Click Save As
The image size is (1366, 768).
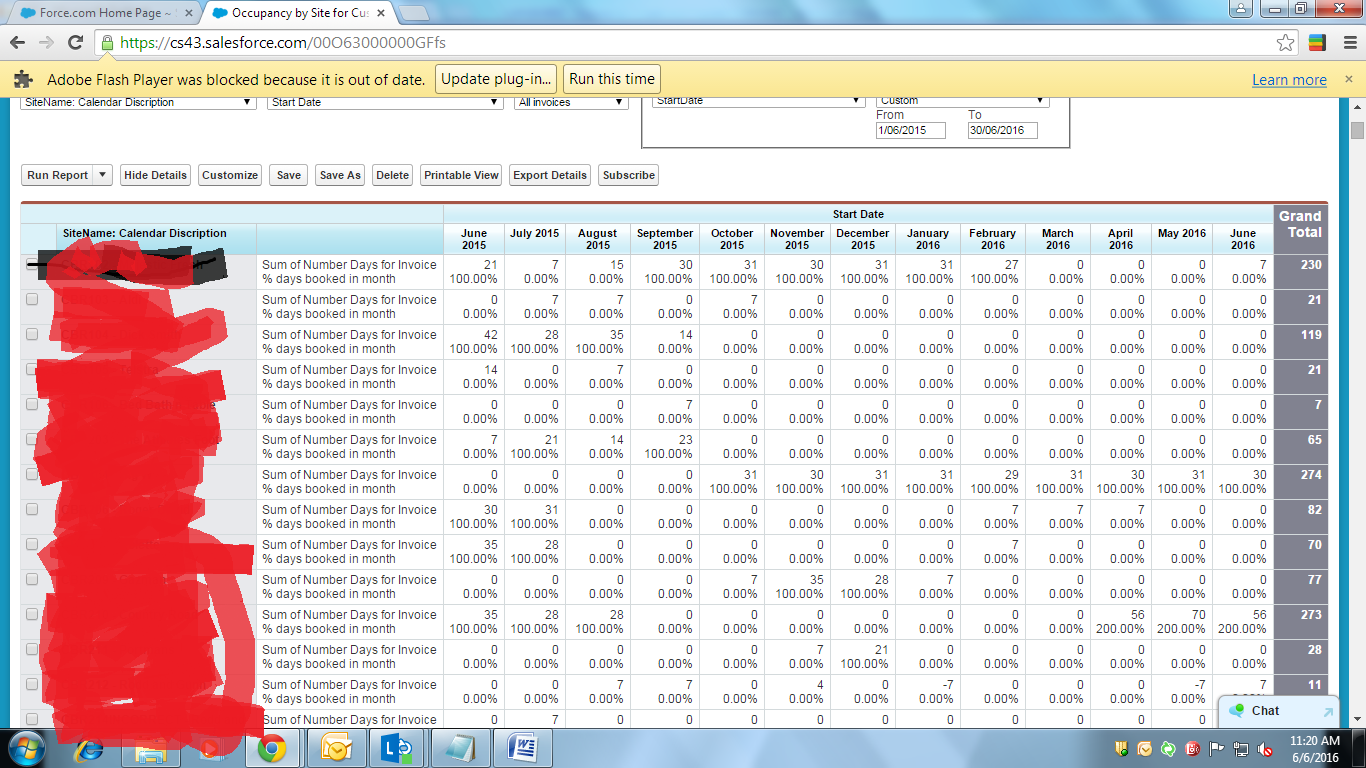pyautogui.click(x=340, y=175)
